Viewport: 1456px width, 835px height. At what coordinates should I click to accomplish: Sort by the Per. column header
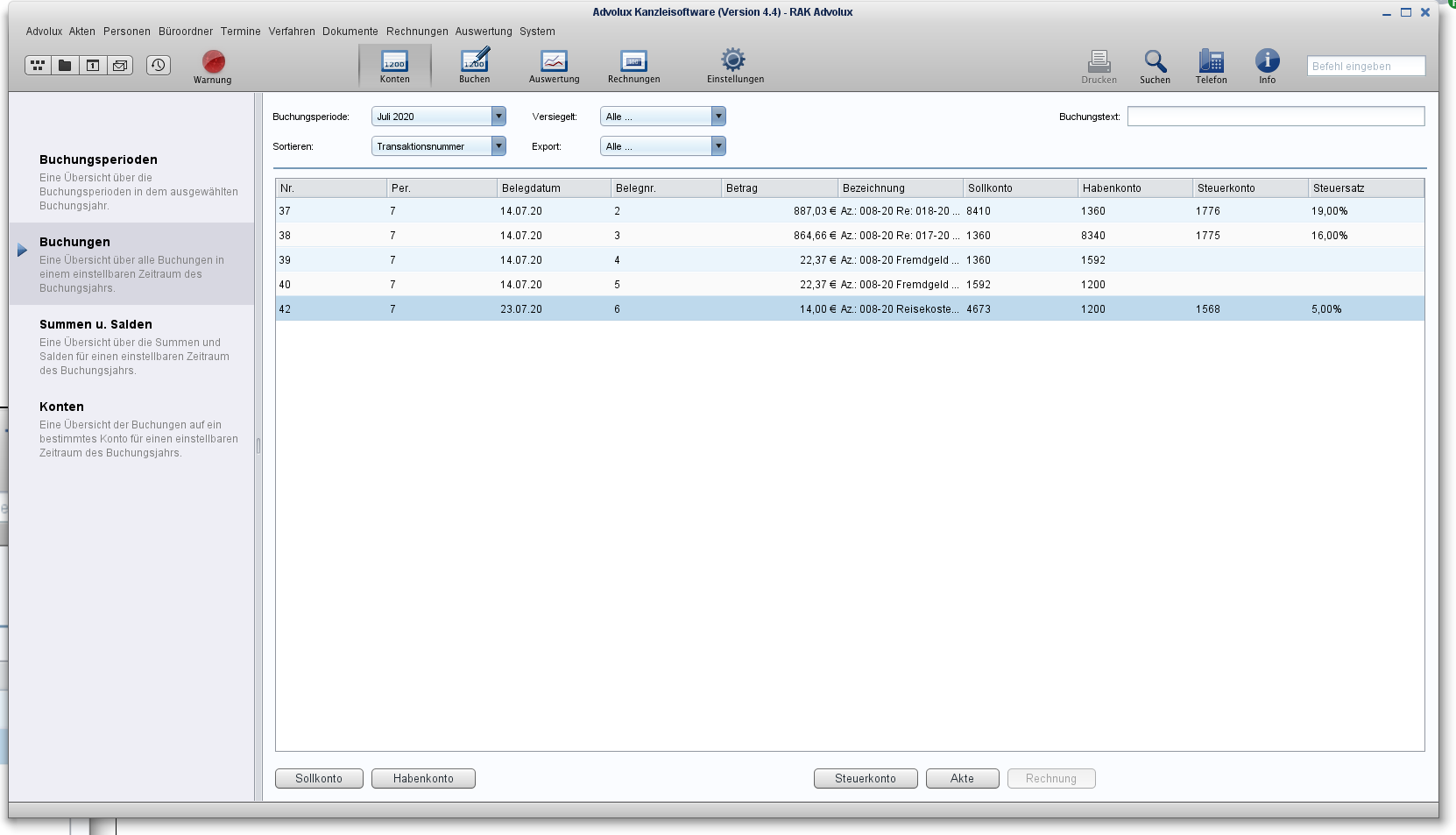pos(442,188)
